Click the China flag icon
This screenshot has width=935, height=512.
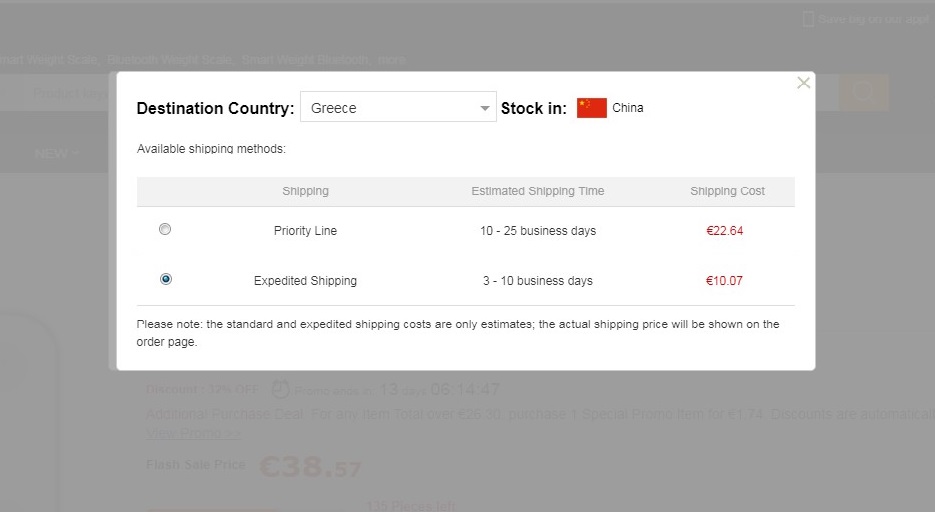click(x=591, y=108)
